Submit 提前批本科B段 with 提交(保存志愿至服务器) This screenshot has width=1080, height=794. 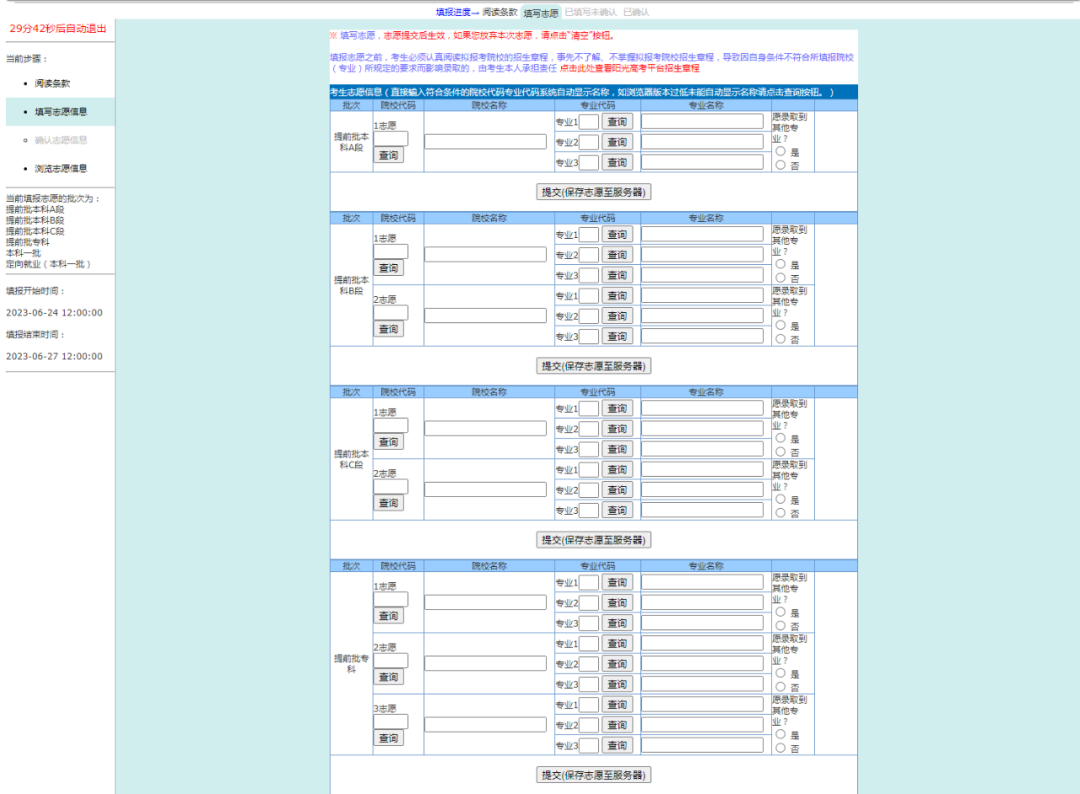pos(593,366)
